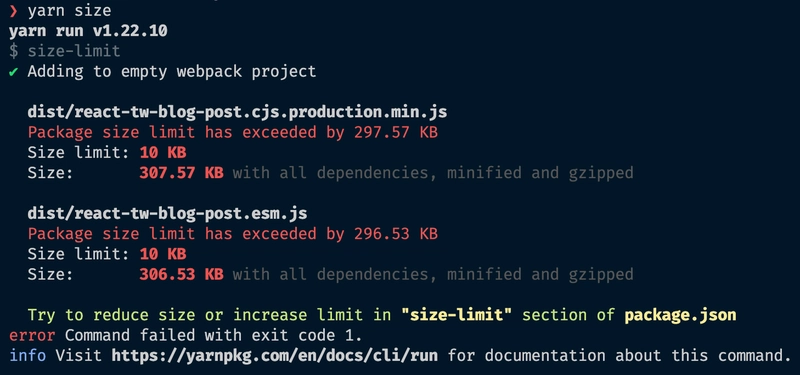The image size is (800, 375).
Task: Click the Try to reduce size hint
Action: pyautogui.click(x=382, y=315)
